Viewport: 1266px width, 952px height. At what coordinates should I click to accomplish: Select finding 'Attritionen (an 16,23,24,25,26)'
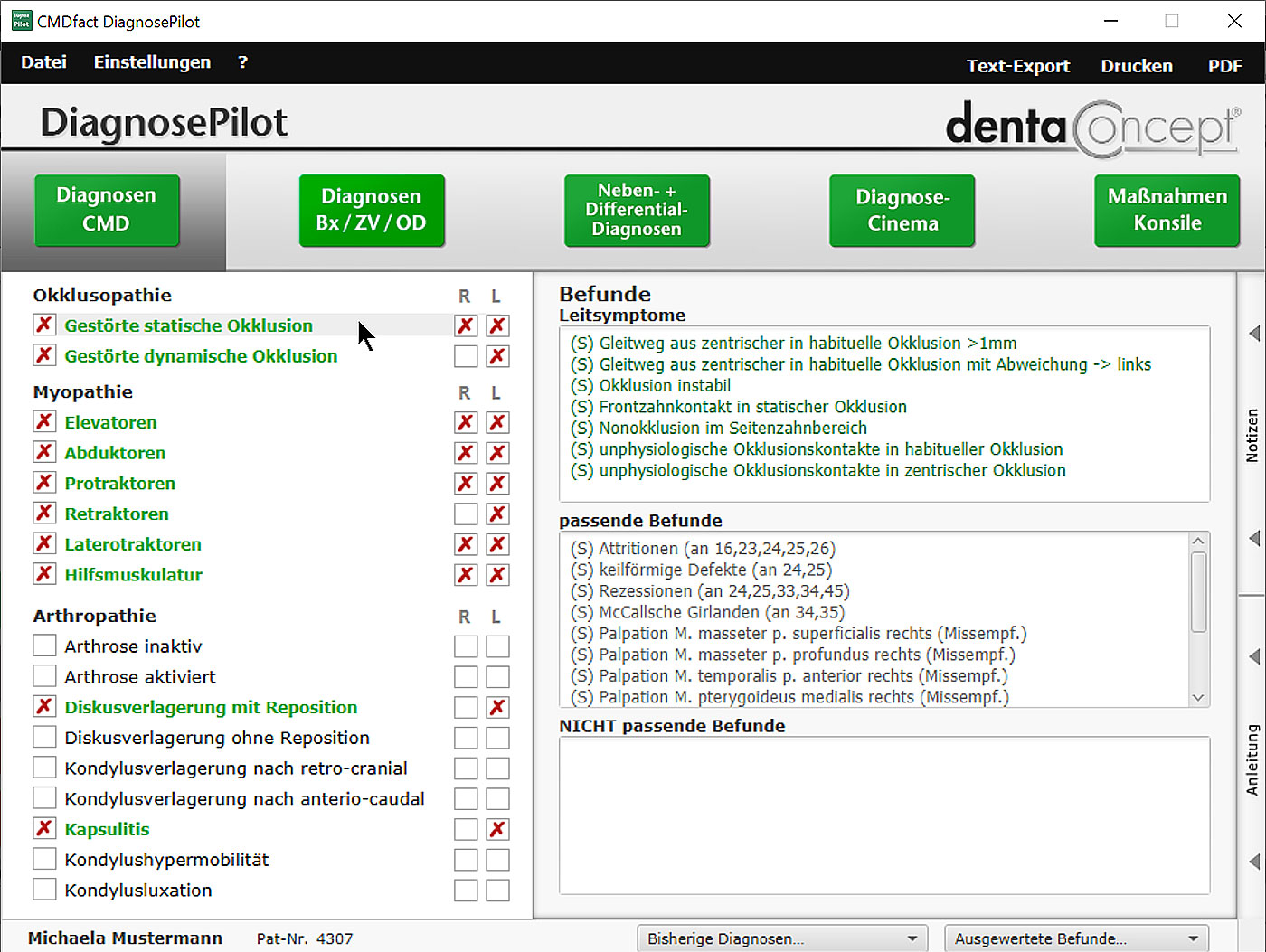pyautogui.click(x=703, y=549)
